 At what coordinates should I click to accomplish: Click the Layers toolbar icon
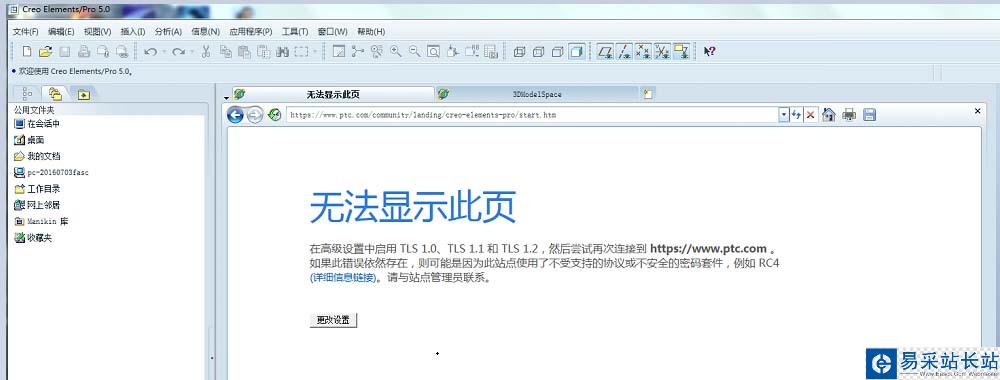491,52
